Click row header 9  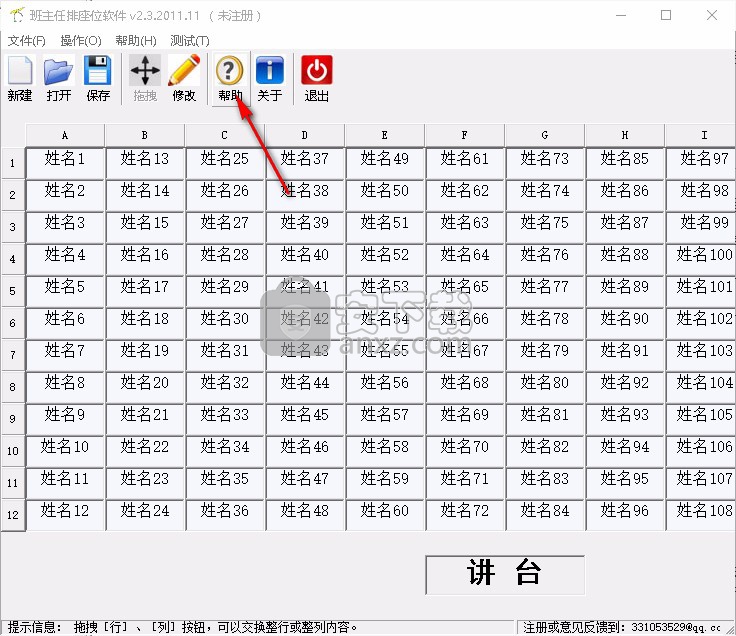13,419
